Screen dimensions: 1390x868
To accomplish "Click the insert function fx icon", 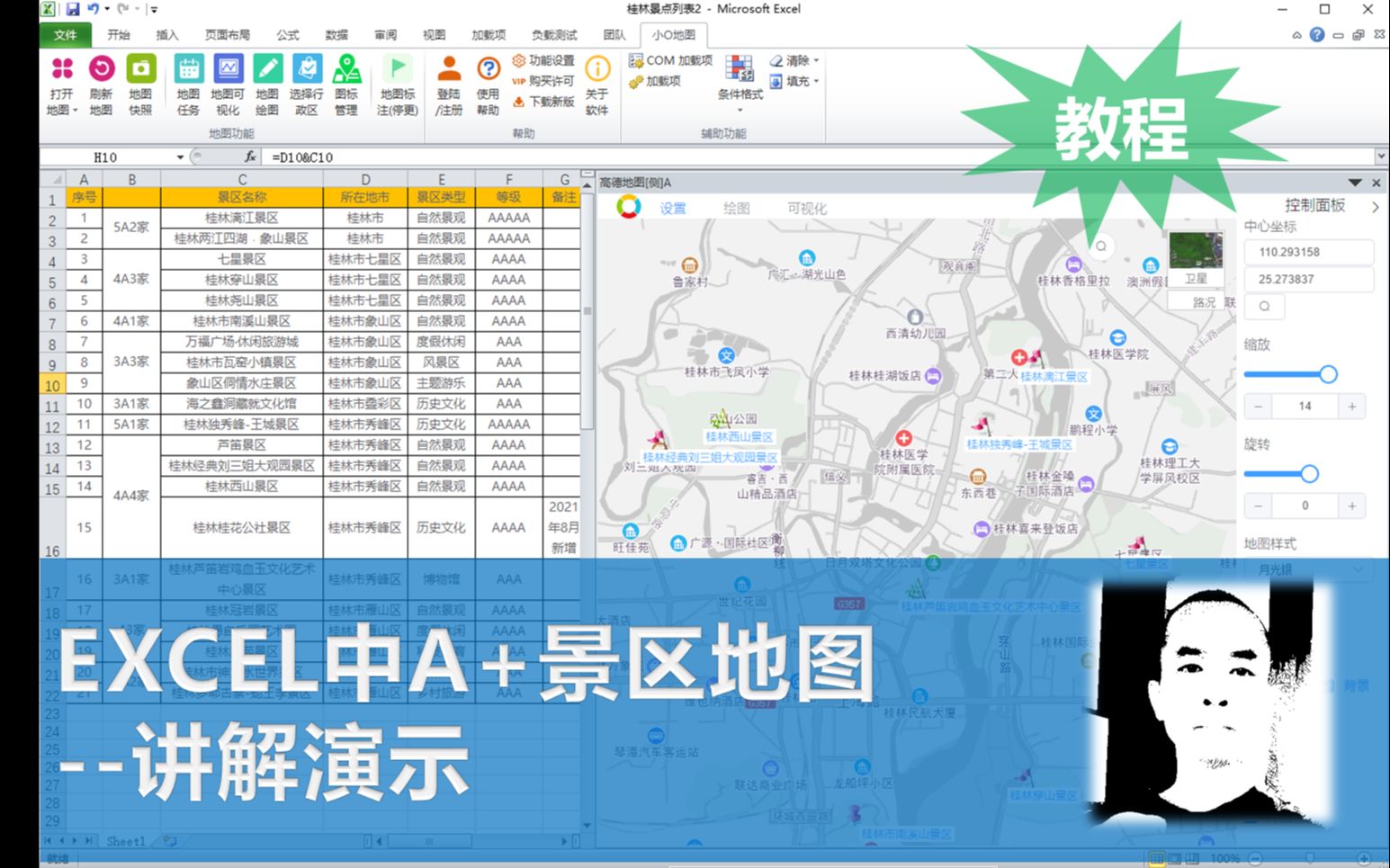I will (x=250, y=157).
